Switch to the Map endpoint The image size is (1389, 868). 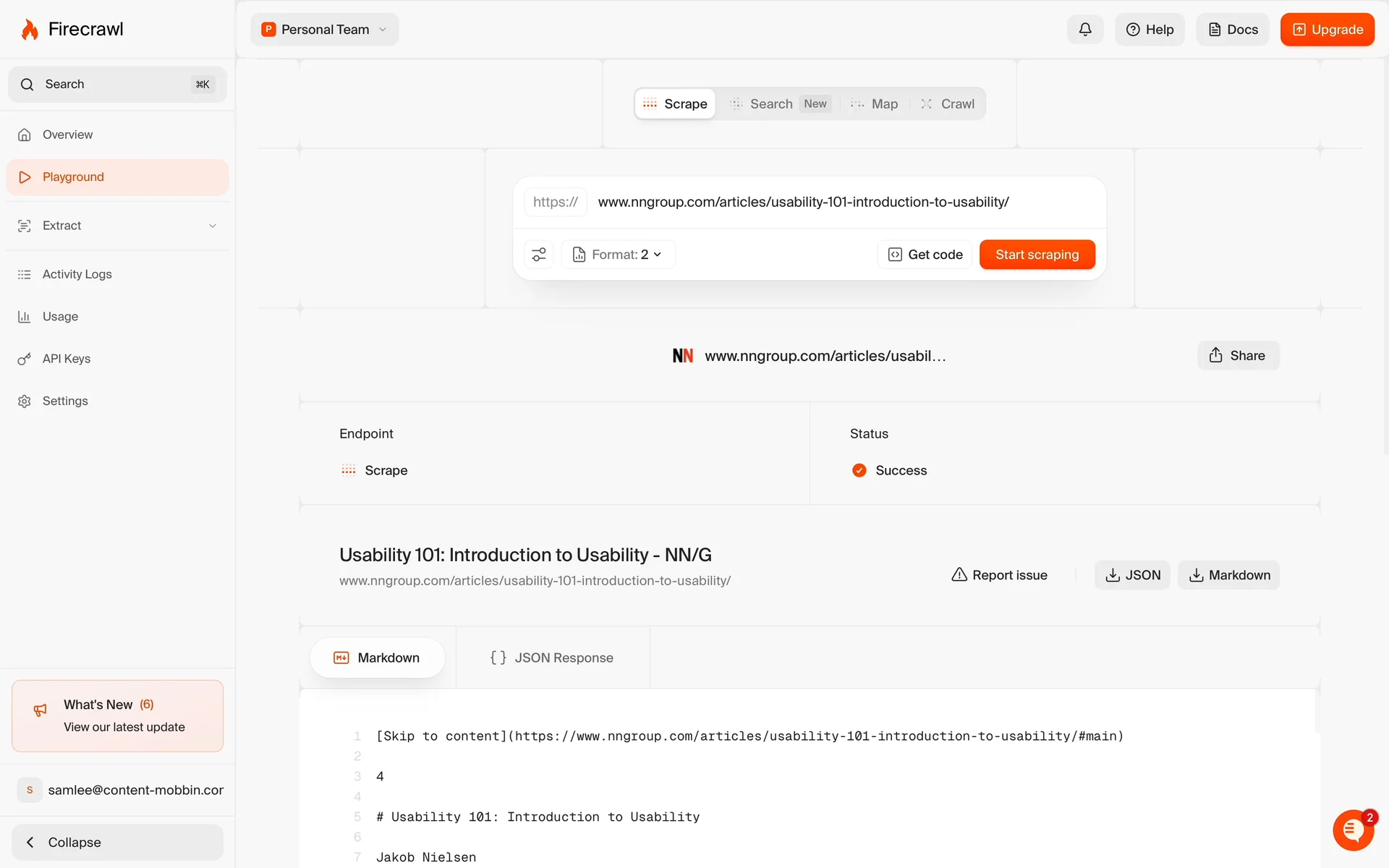[x=875, y=104]
